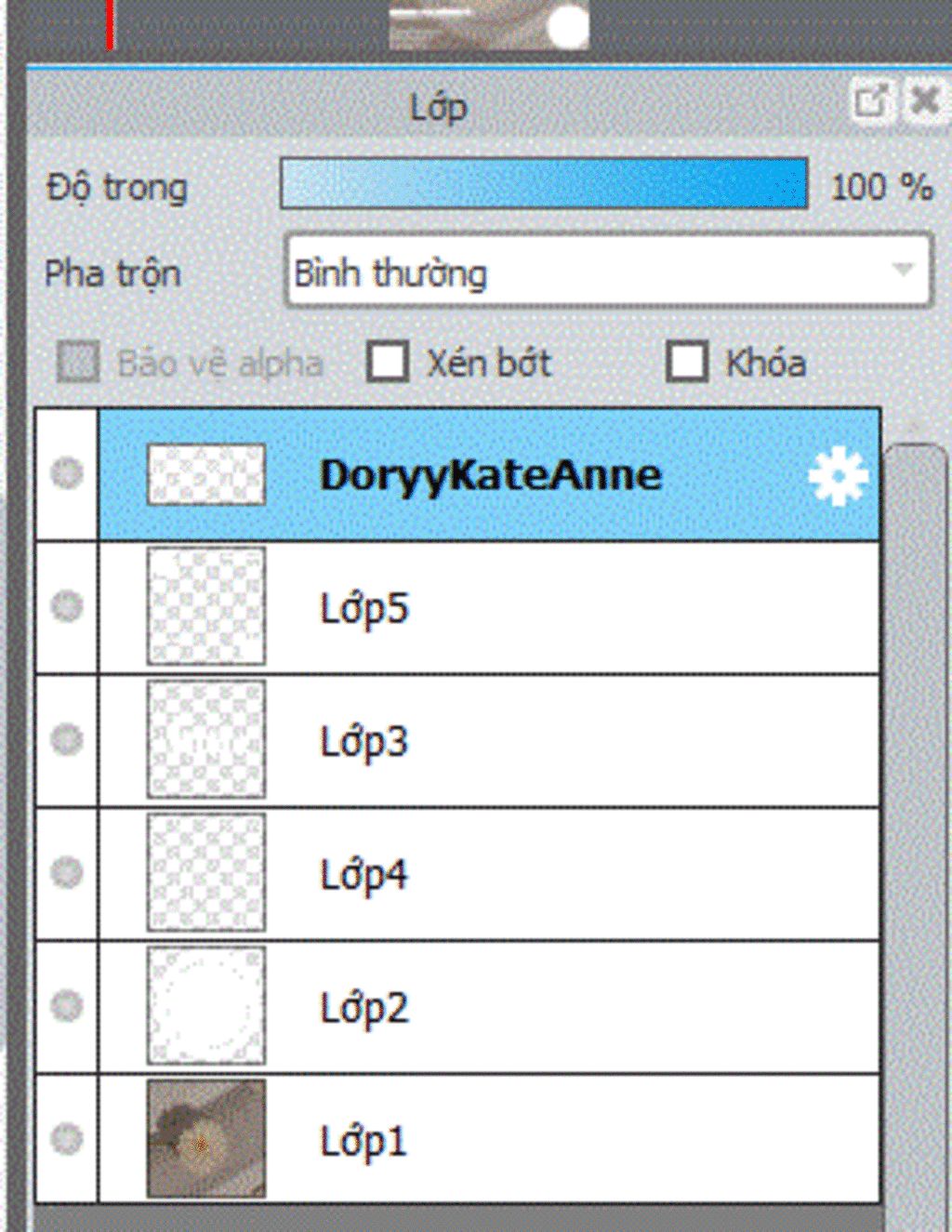Toggle visibility dot of DoryyKateAnne layer
The image size is (952, 1232).
(67, 473)
